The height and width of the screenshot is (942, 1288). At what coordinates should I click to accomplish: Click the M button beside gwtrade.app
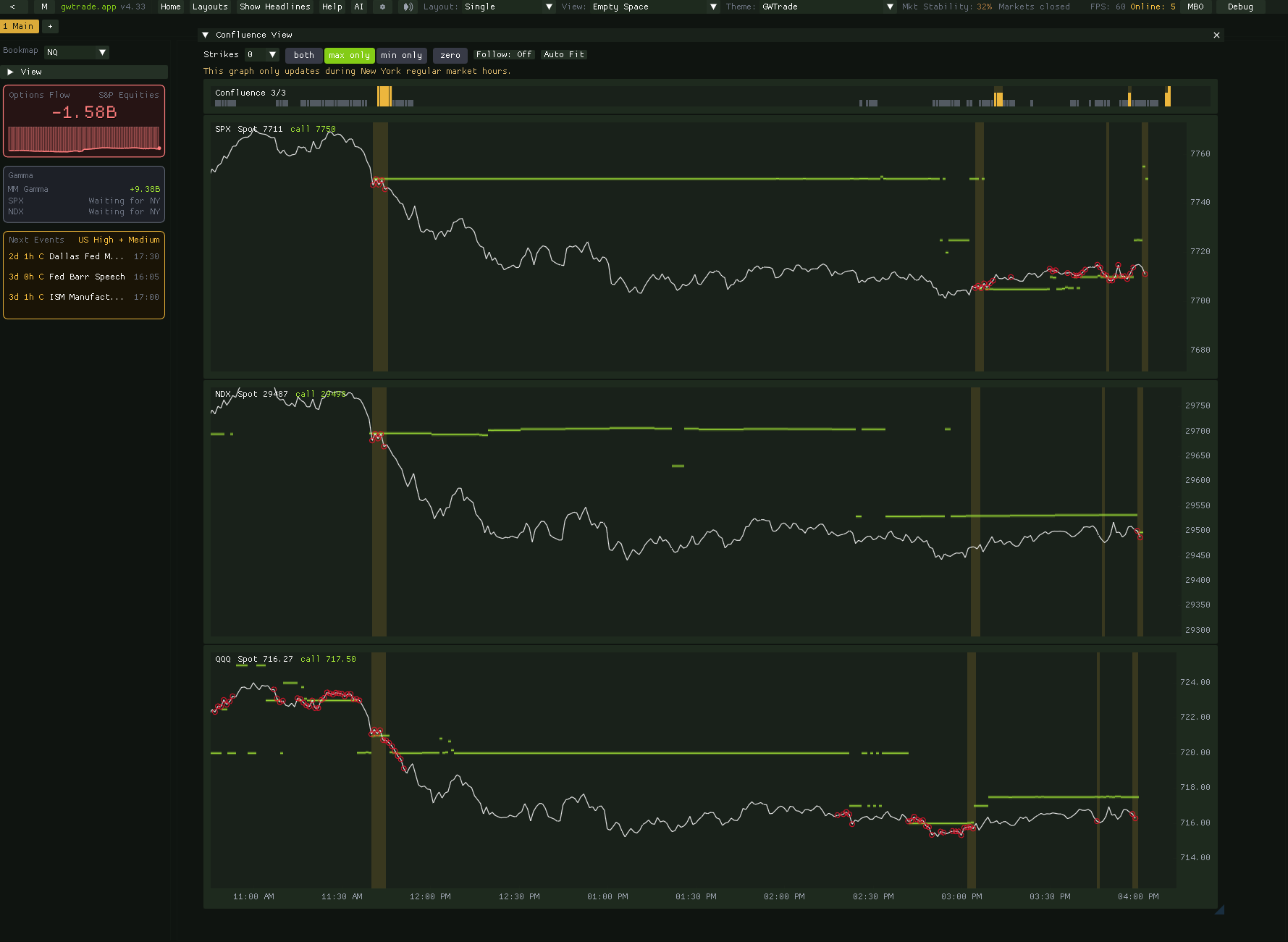pos(44,7)
